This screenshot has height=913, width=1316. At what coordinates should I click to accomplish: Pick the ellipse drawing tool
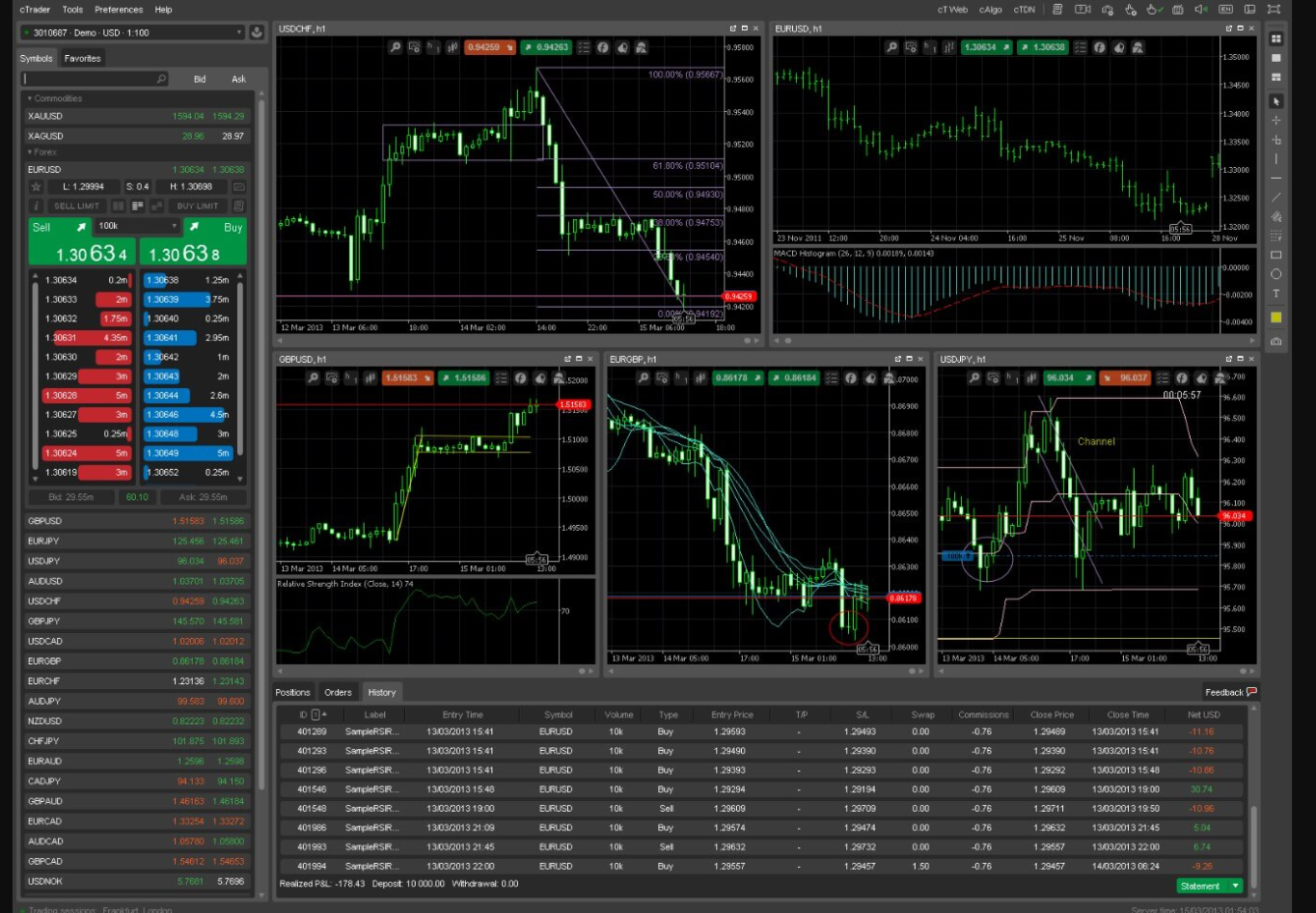pos(1275,274)
